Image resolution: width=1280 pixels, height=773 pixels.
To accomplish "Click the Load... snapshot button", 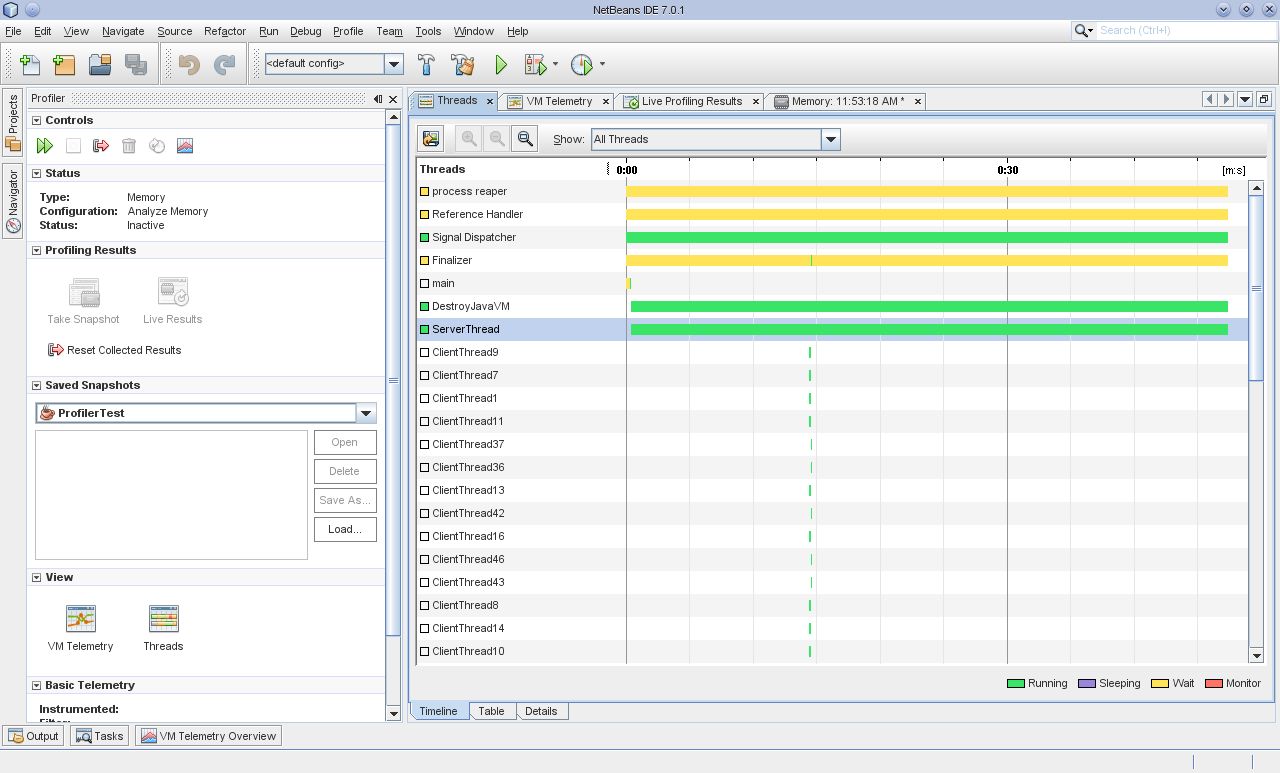I will click(x=345, y=529).
